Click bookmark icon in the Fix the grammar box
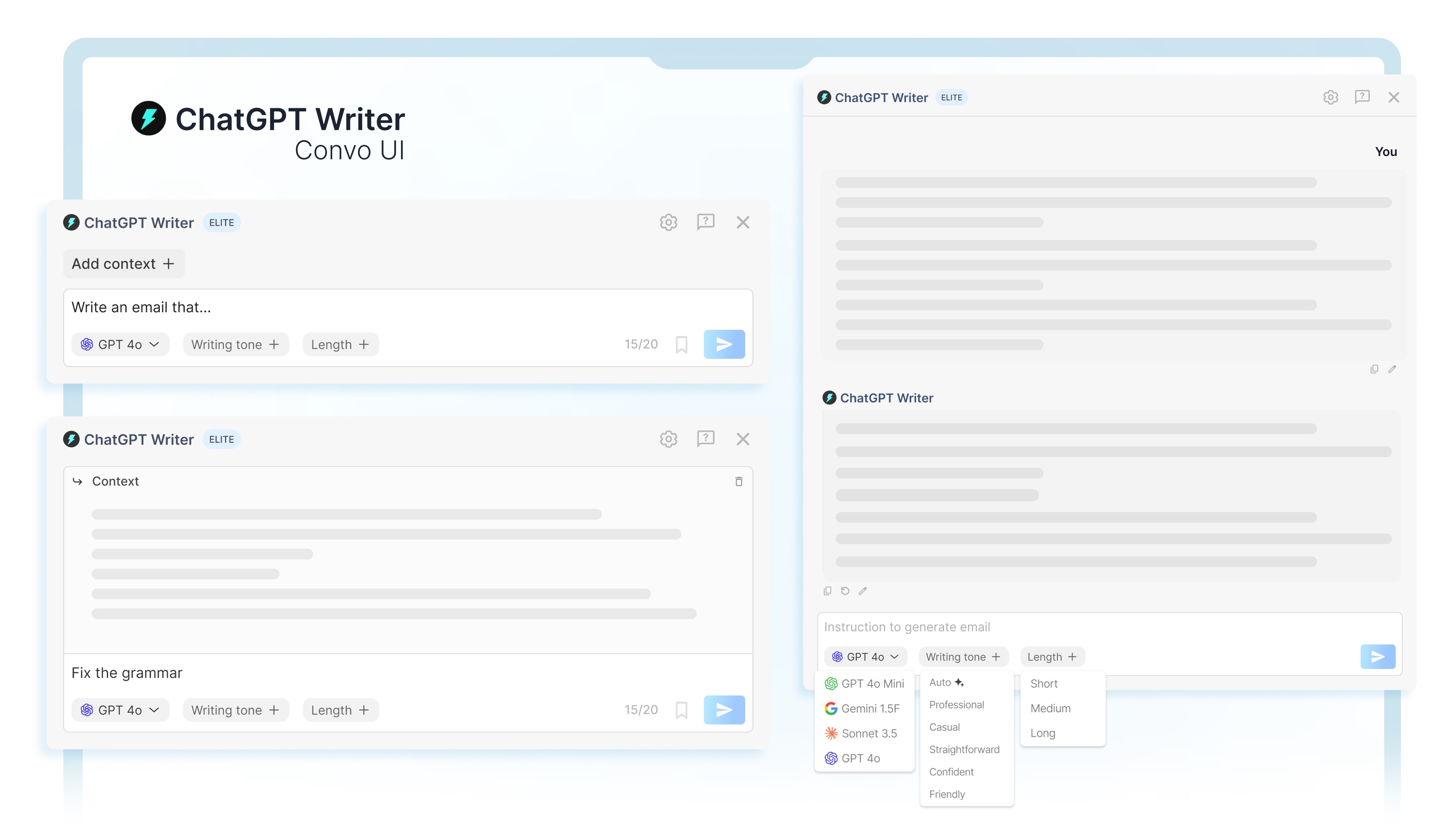 [681, 710]
